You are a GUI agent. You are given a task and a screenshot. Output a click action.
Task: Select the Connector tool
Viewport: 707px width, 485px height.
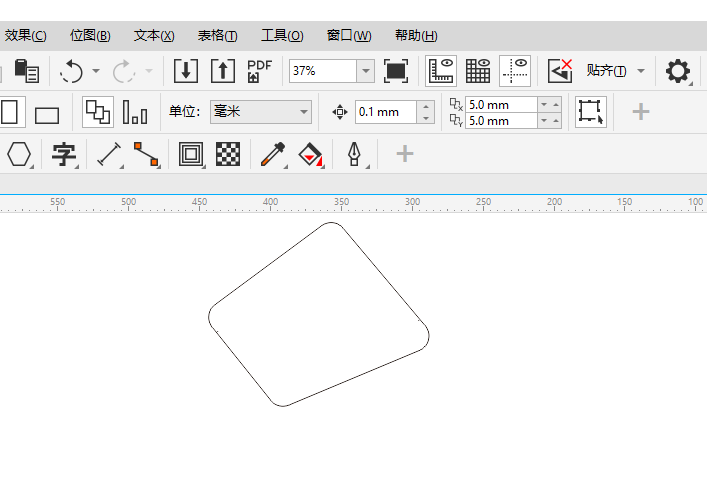146,154
